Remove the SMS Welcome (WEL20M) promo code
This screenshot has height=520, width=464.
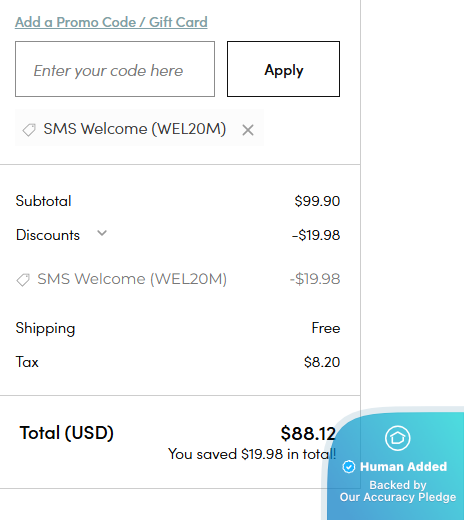[x=248, y=130]
